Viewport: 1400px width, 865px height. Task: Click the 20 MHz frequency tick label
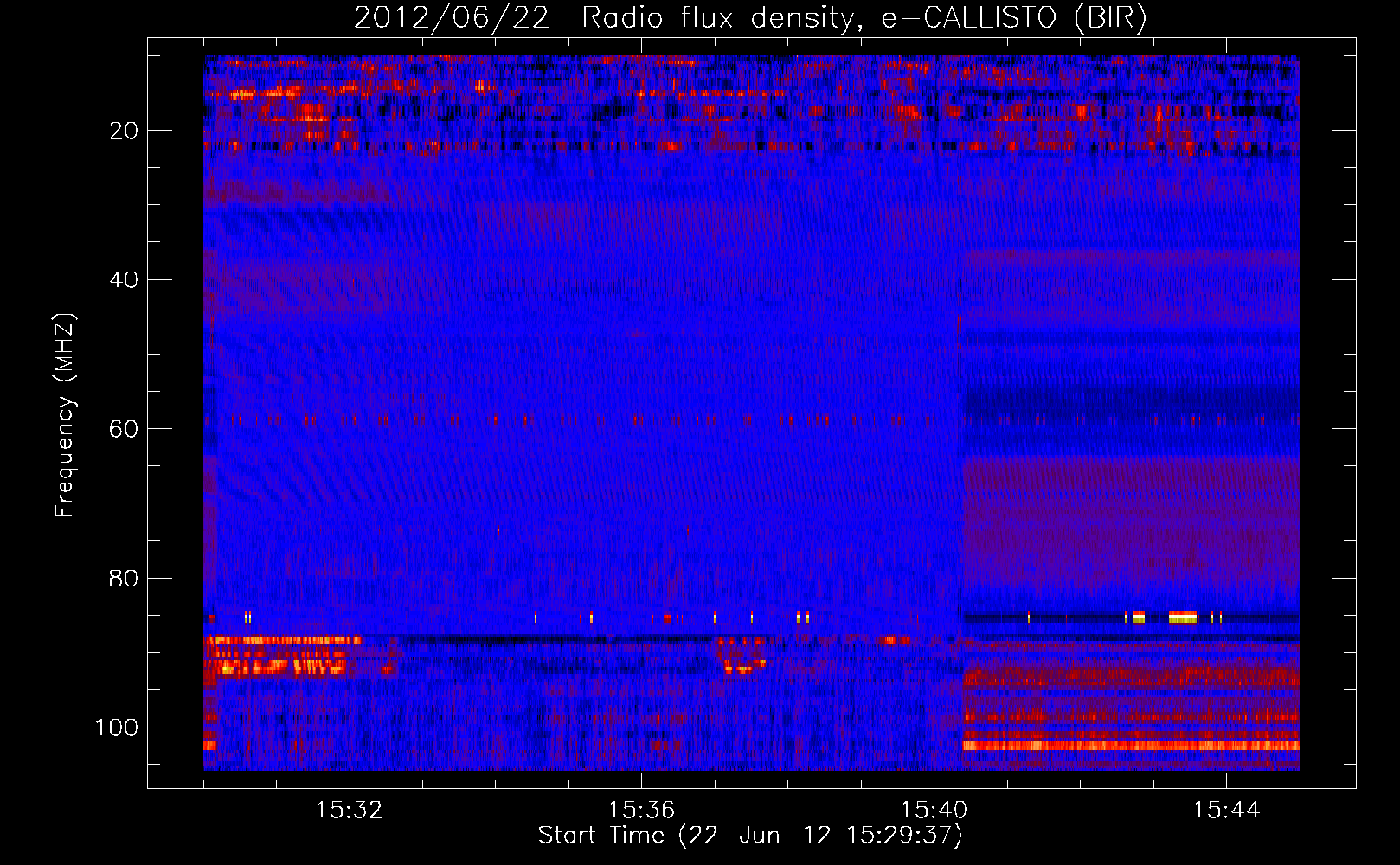(125, 131)
